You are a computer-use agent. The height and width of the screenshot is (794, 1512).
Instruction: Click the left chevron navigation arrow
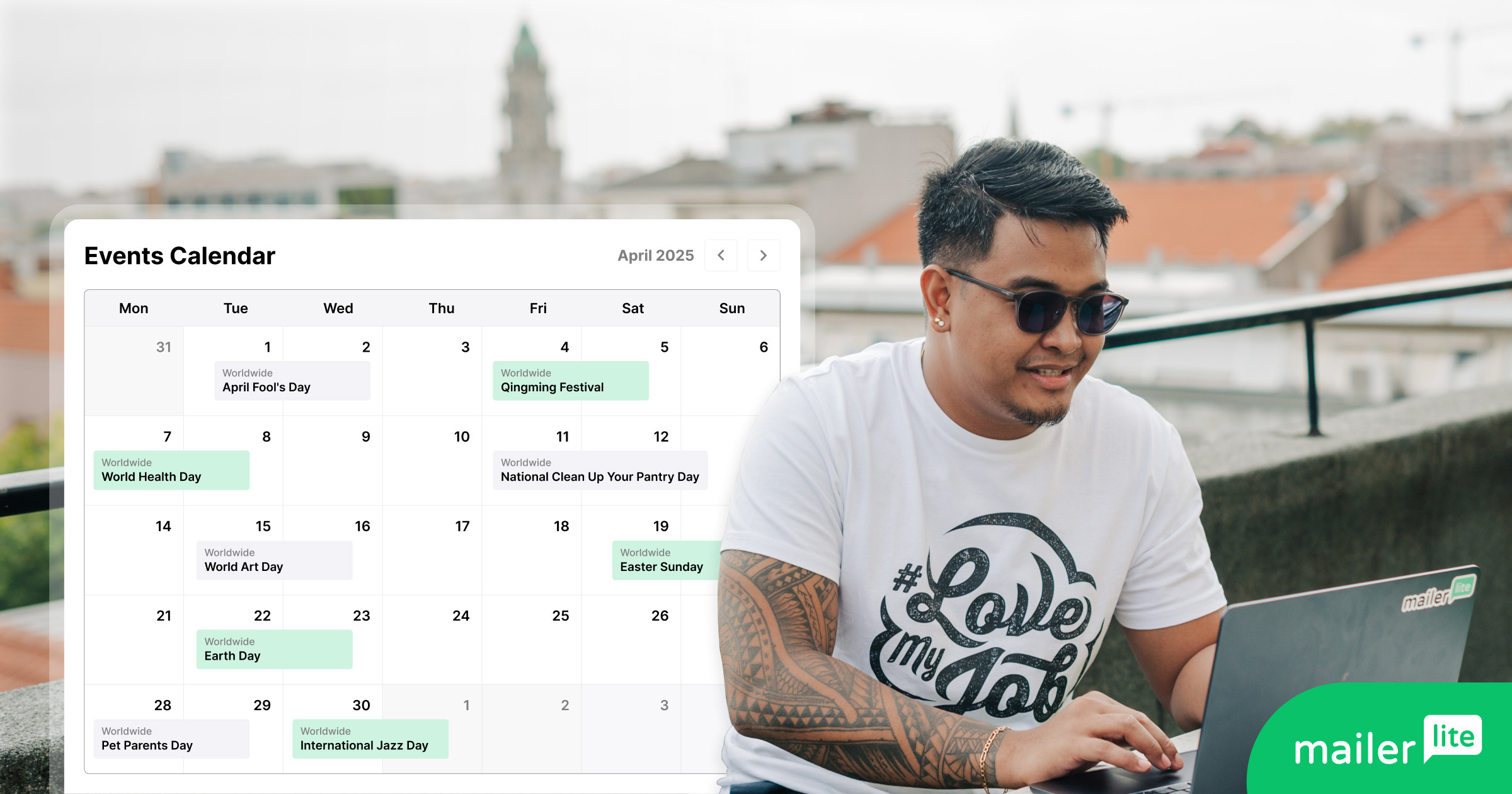tap(721, 255)
